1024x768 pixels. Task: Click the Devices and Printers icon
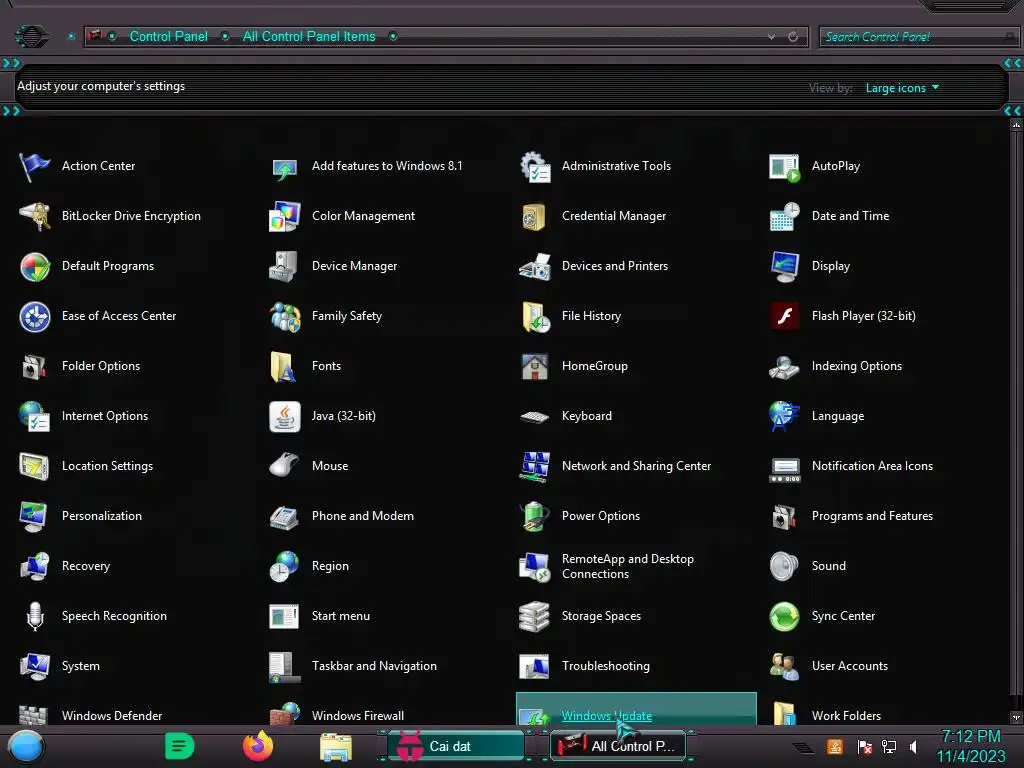point(535,266)
